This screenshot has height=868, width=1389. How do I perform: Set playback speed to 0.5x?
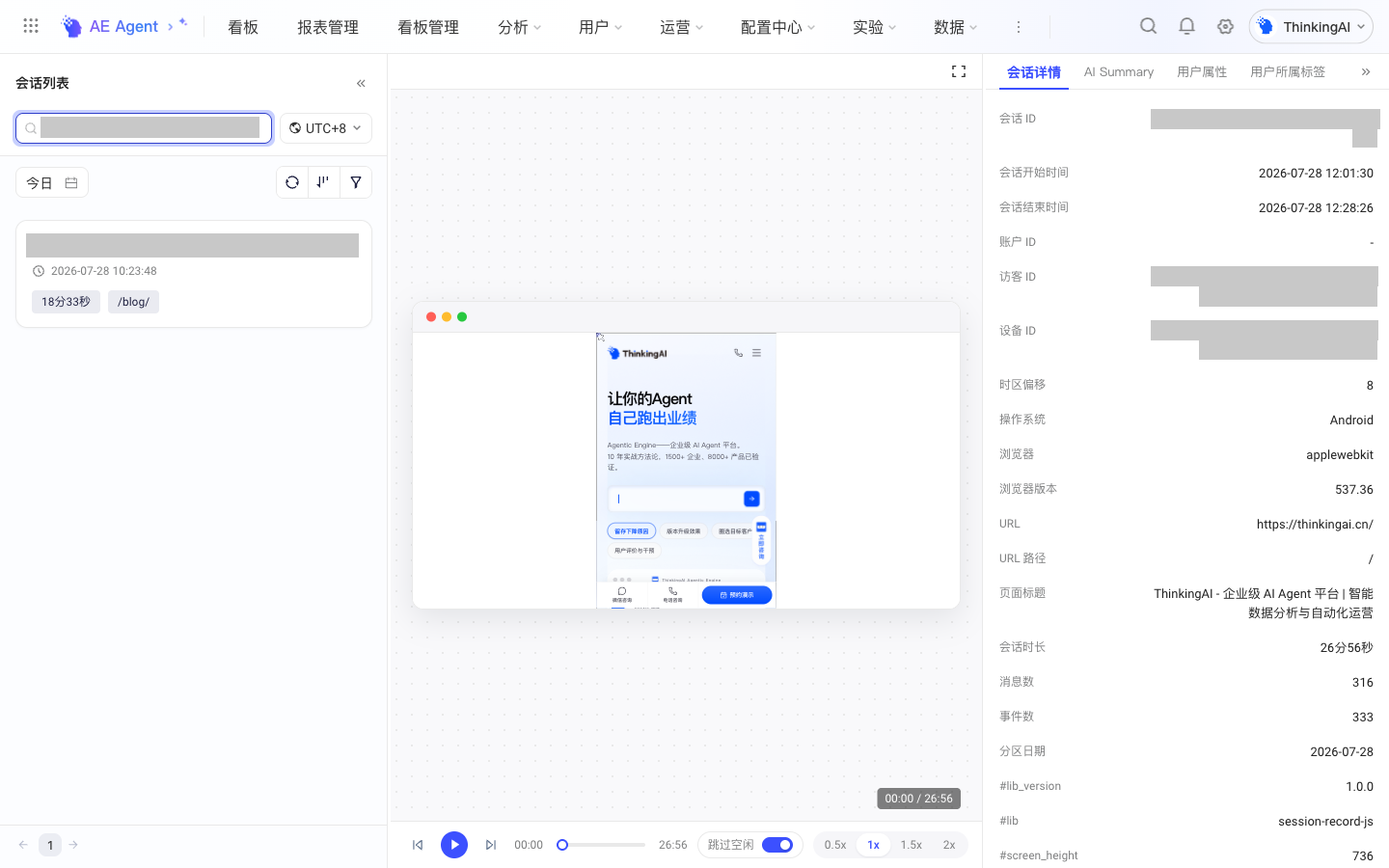(835, 845)
